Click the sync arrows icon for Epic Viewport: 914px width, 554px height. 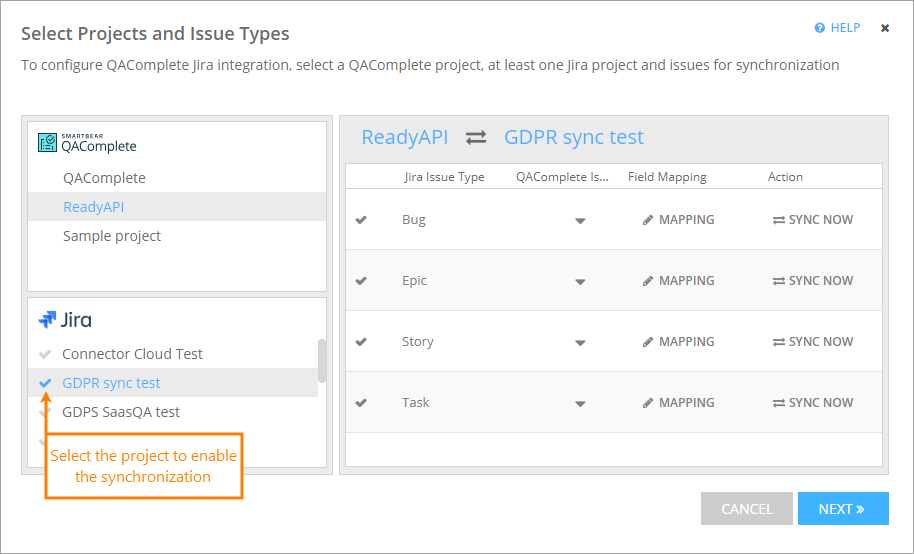778,281
